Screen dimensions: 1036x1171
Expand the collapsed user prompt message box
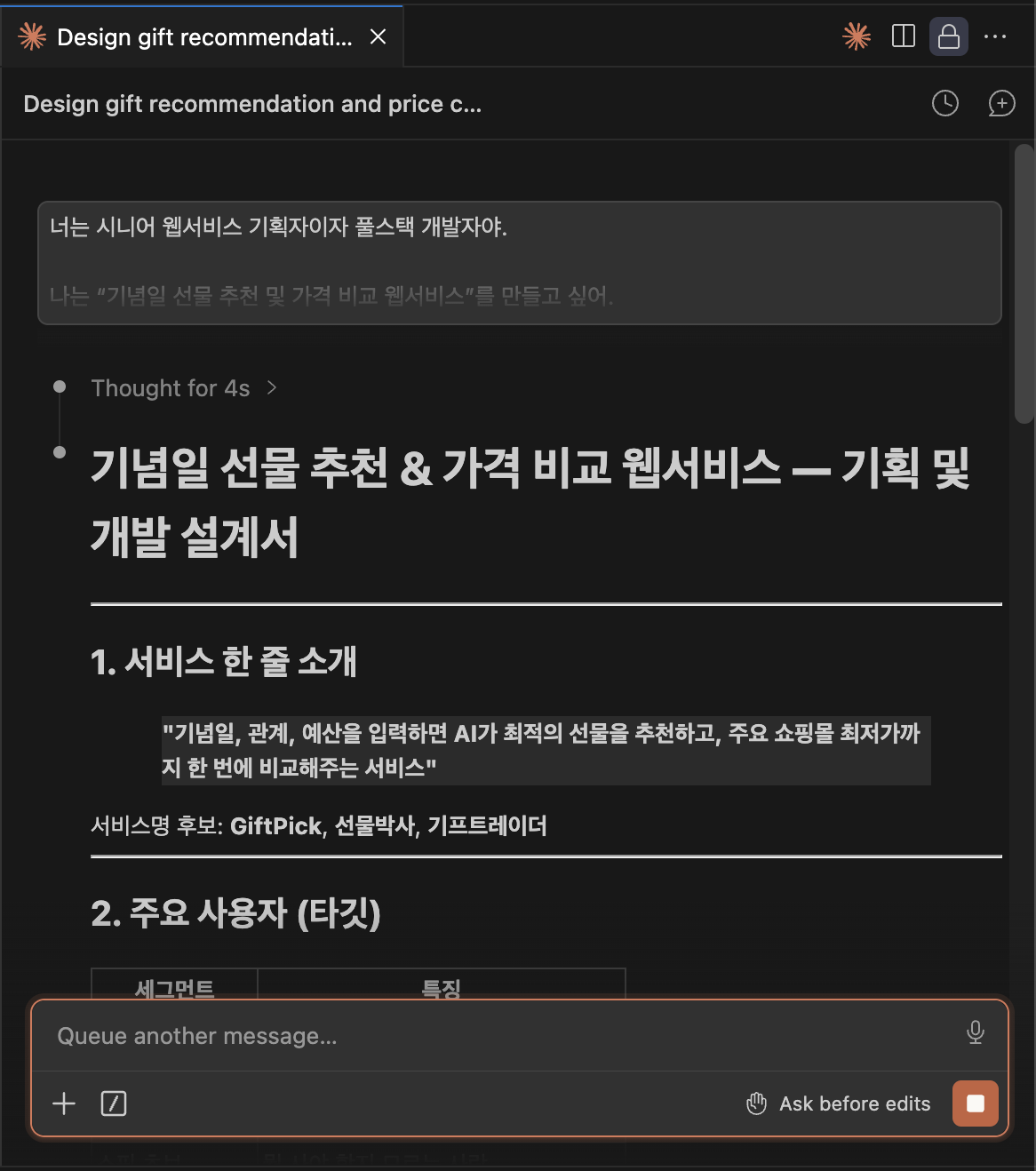coord(520,263)
